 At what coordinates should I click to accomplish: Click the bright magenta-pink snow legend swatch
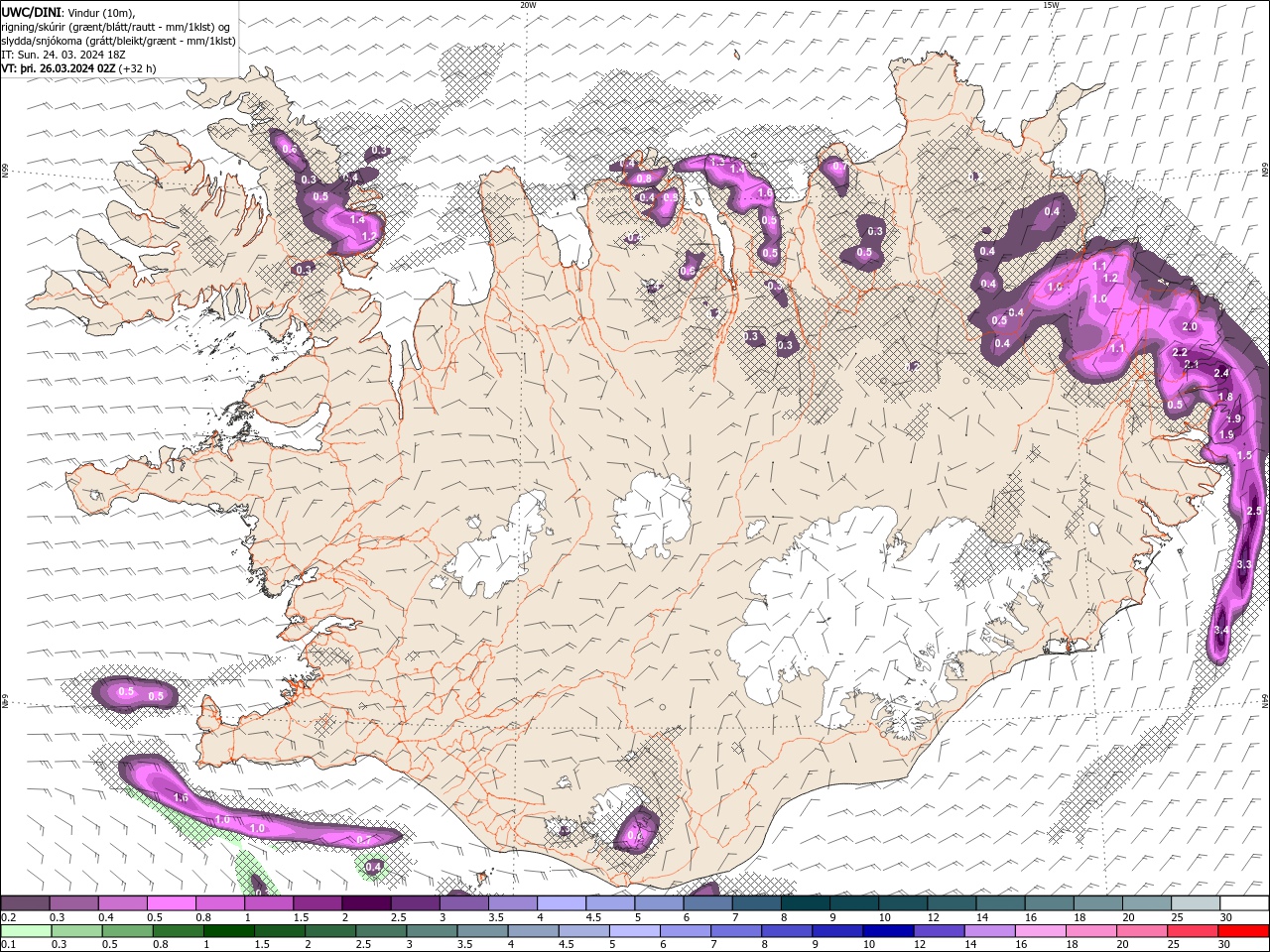171,903
